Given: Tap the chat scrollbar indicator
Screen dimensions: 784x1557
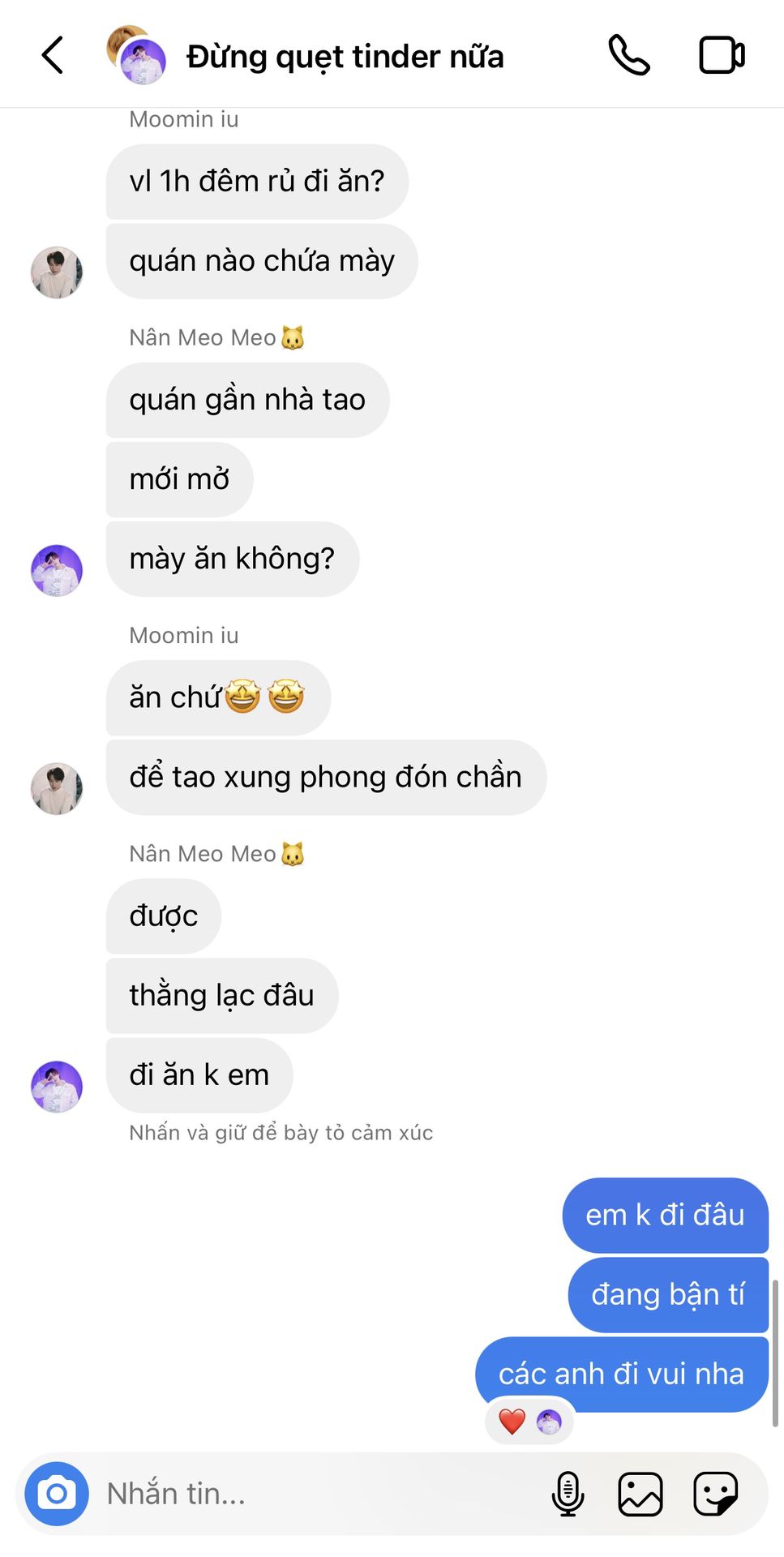Looking at the screenshot, I should 775,1353.
